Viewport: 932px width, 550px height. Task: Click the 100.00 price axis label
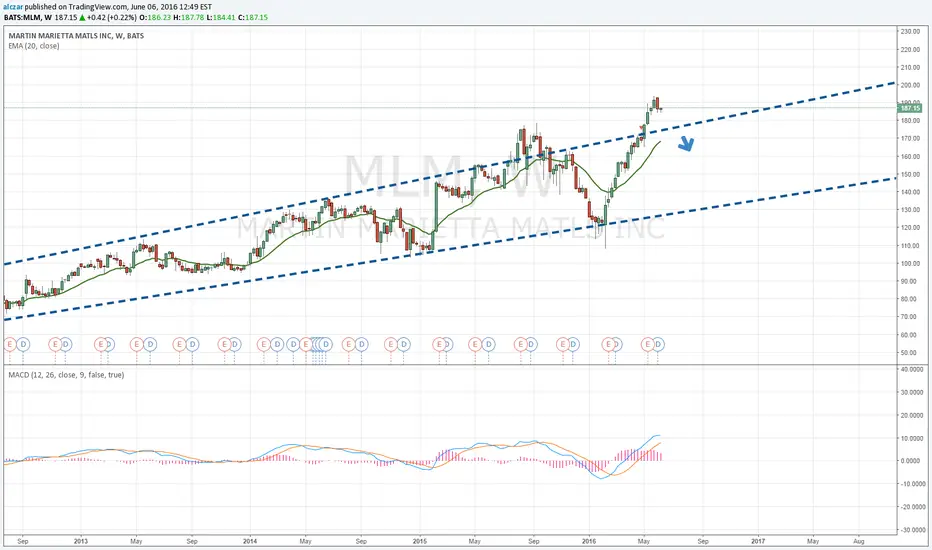tap(911, 263)
